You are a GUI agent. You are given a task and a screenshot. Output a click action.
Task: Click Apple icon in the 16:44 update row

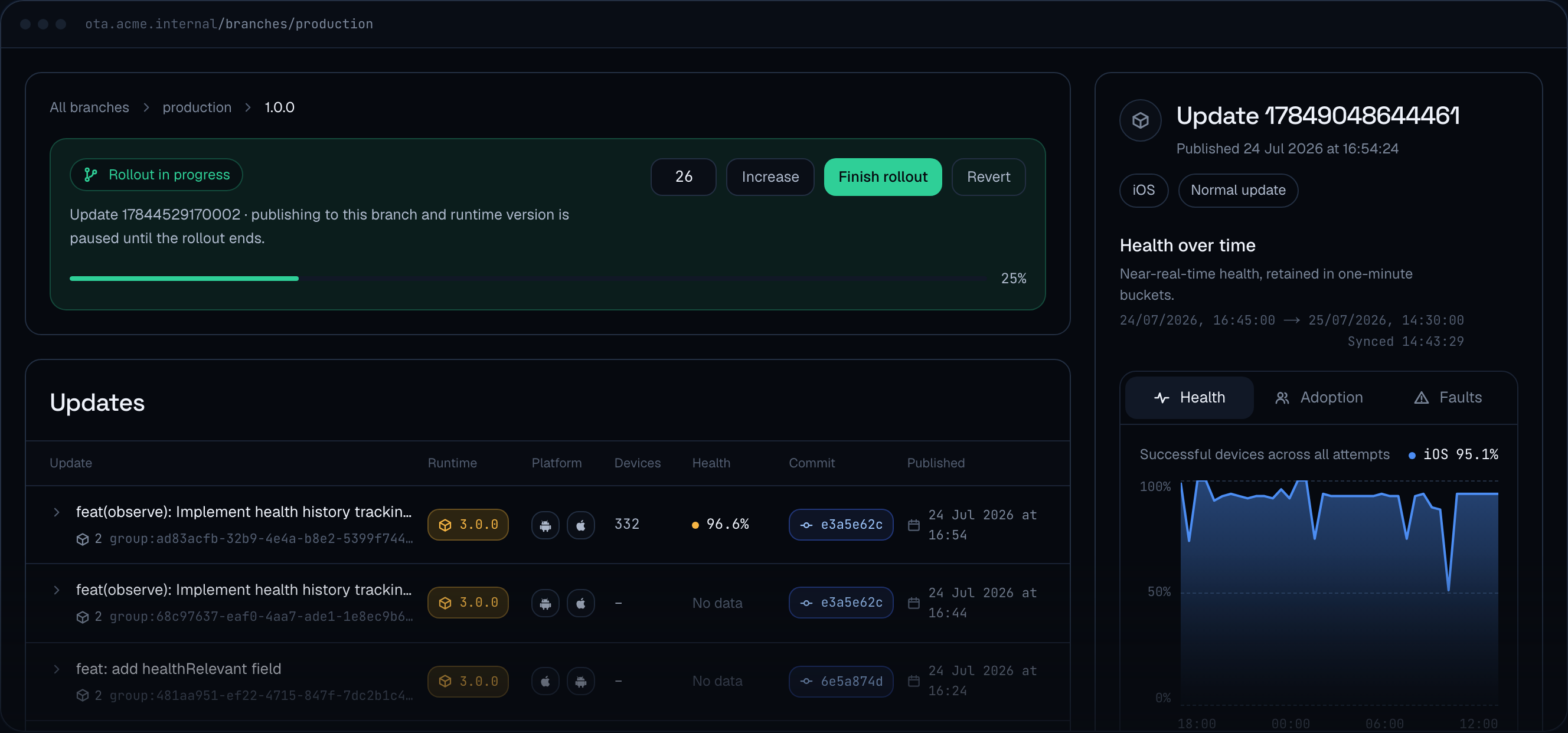click(581, 603)
